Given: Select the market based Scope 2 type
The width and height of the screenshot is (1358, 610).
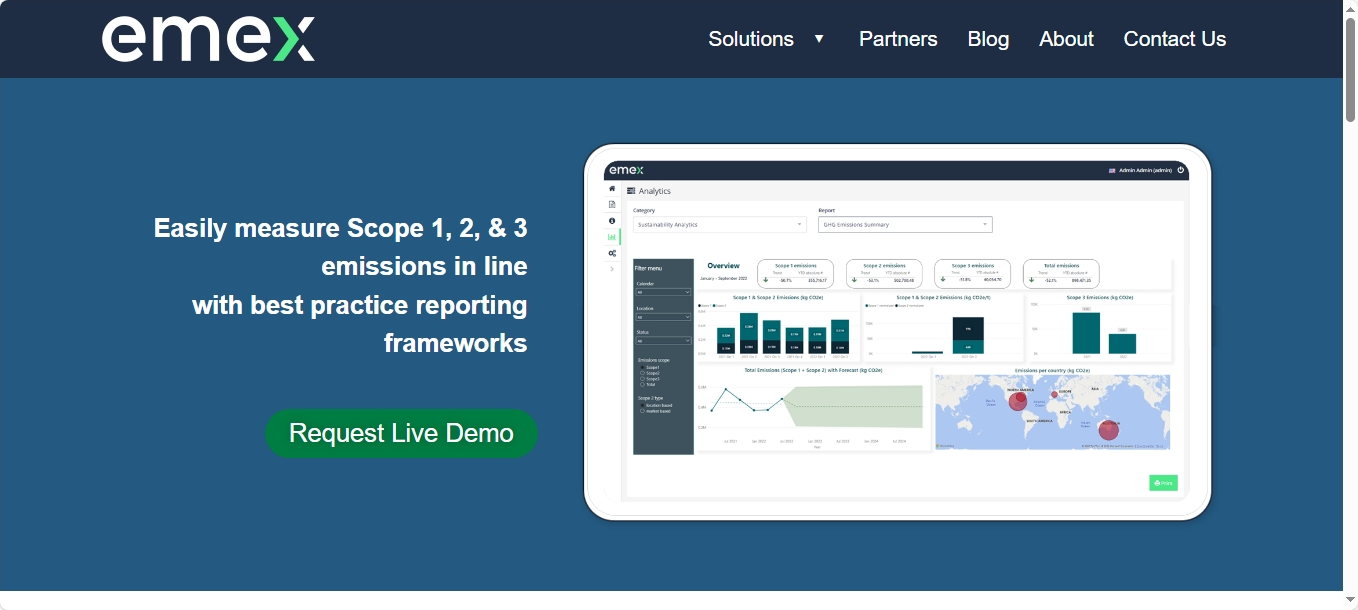Looking at the screenshot, I should pyautogui.click(x=643, y=411).
